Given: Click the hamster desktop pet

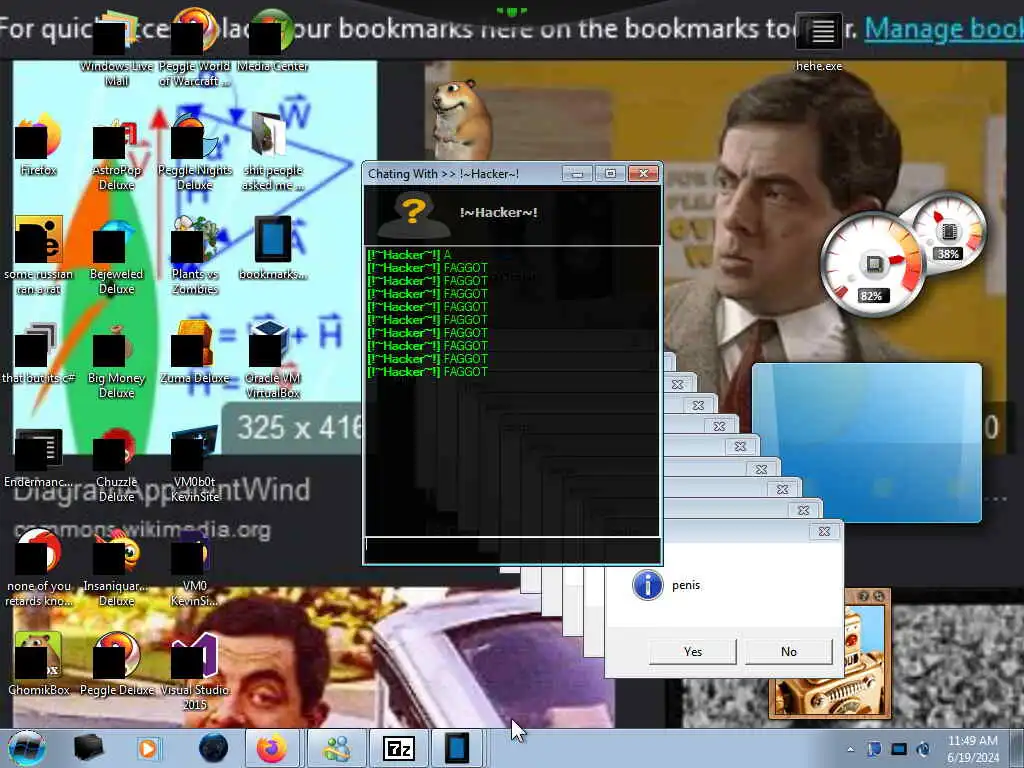Looking at the screenshot, I should tap(460, 118).
